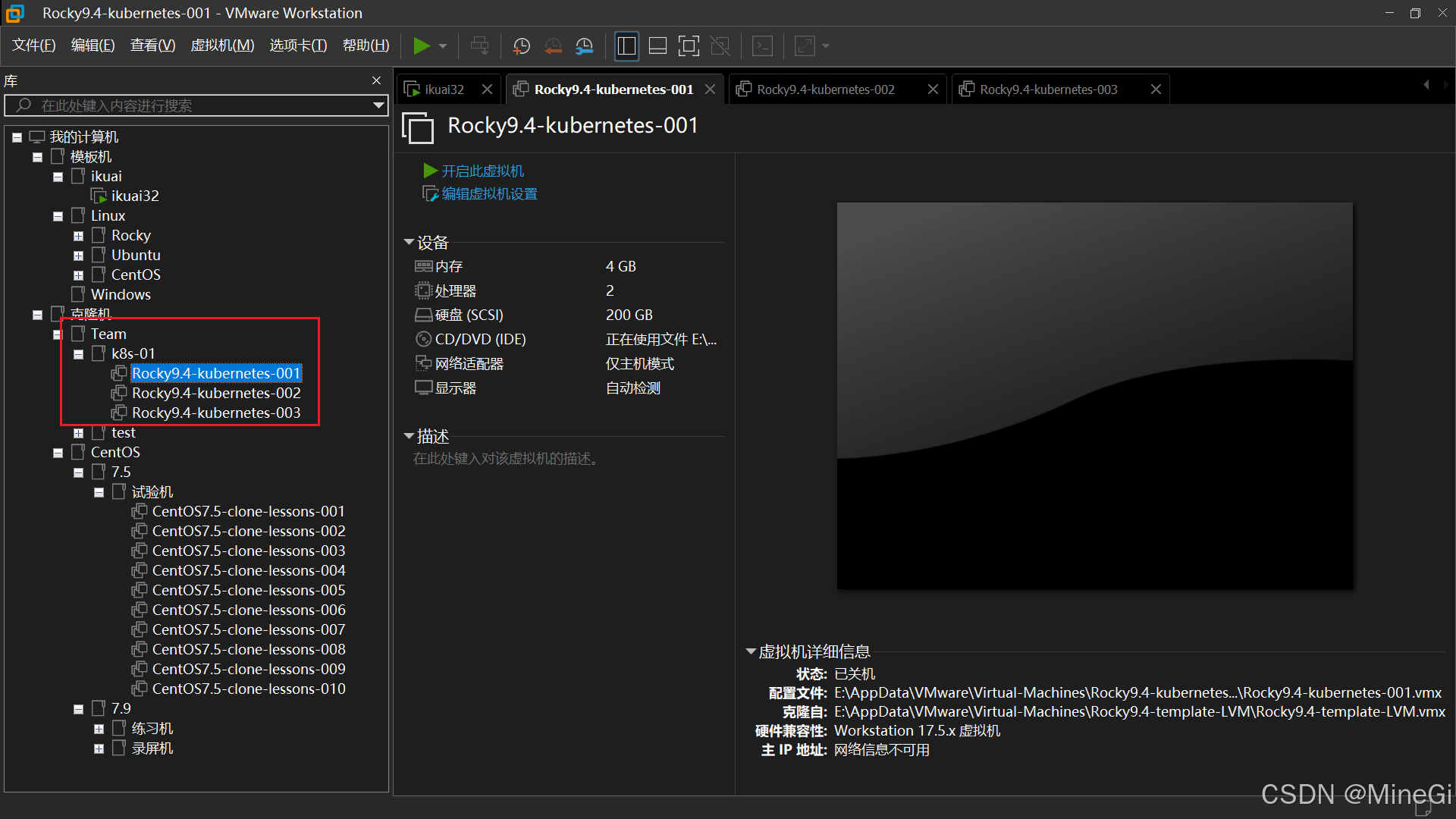Viewport: 1456px width, 819px height.
Task: Enter full screen mode icon
Action: click(x=689, y=46)
